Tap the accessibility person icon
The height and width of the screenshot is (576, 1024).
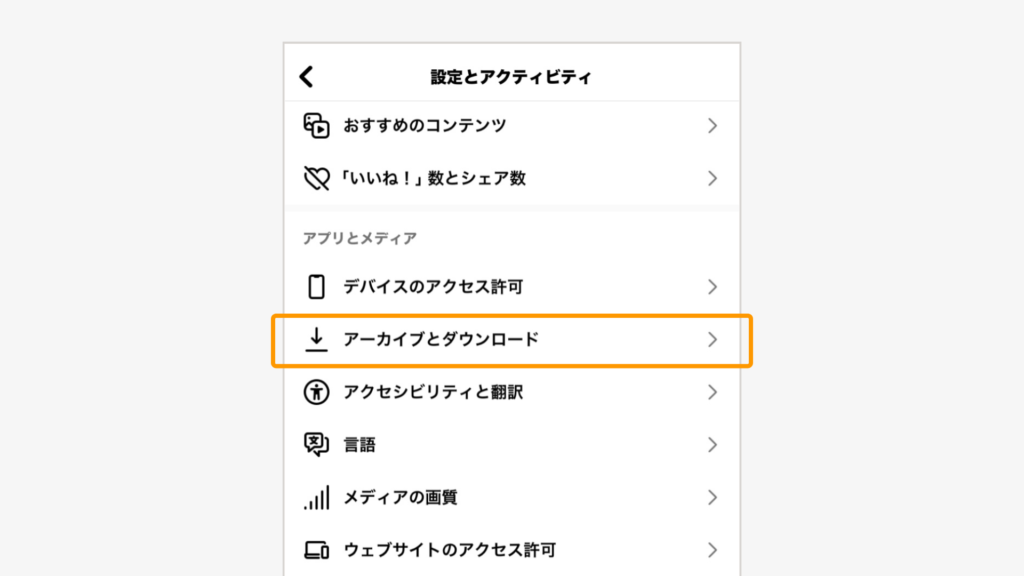pos(316,392)
